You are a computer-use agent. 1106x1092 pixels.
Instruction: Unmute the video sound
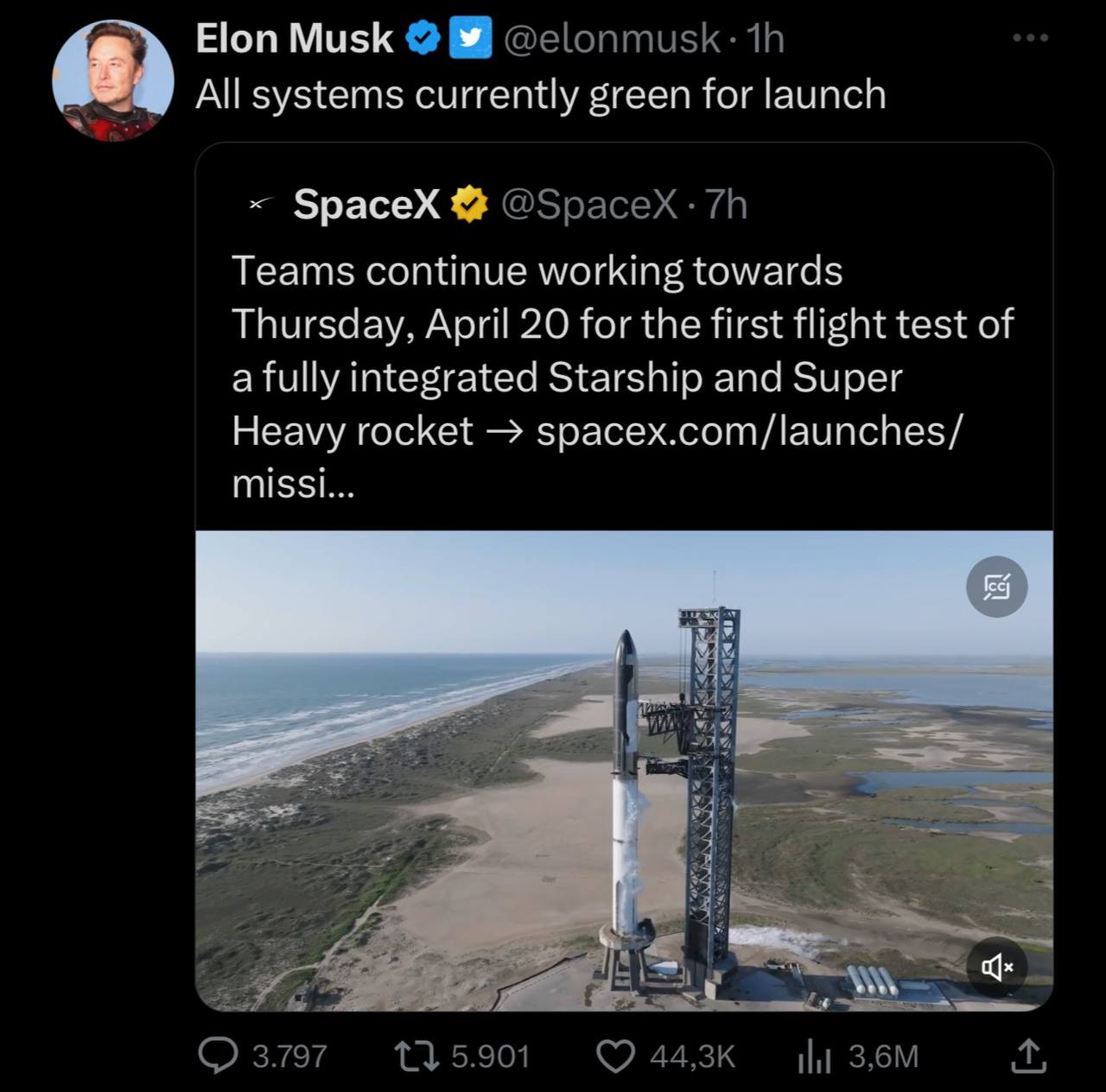coord(996,968)
